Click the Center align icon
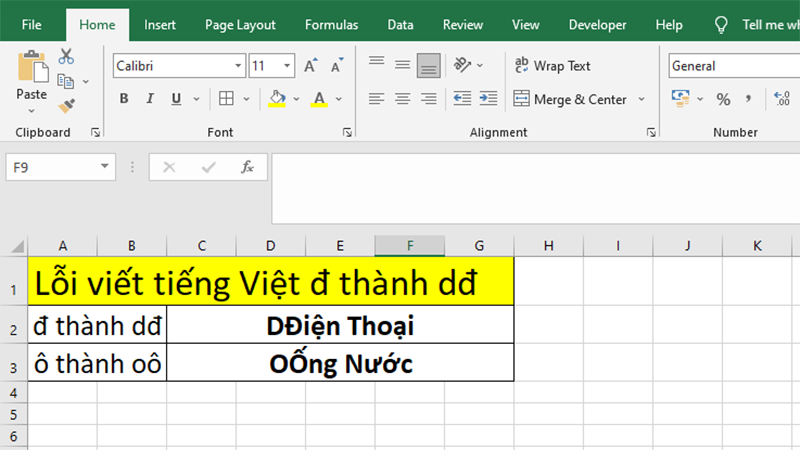 pyautogui.click(x=402, y=99)
